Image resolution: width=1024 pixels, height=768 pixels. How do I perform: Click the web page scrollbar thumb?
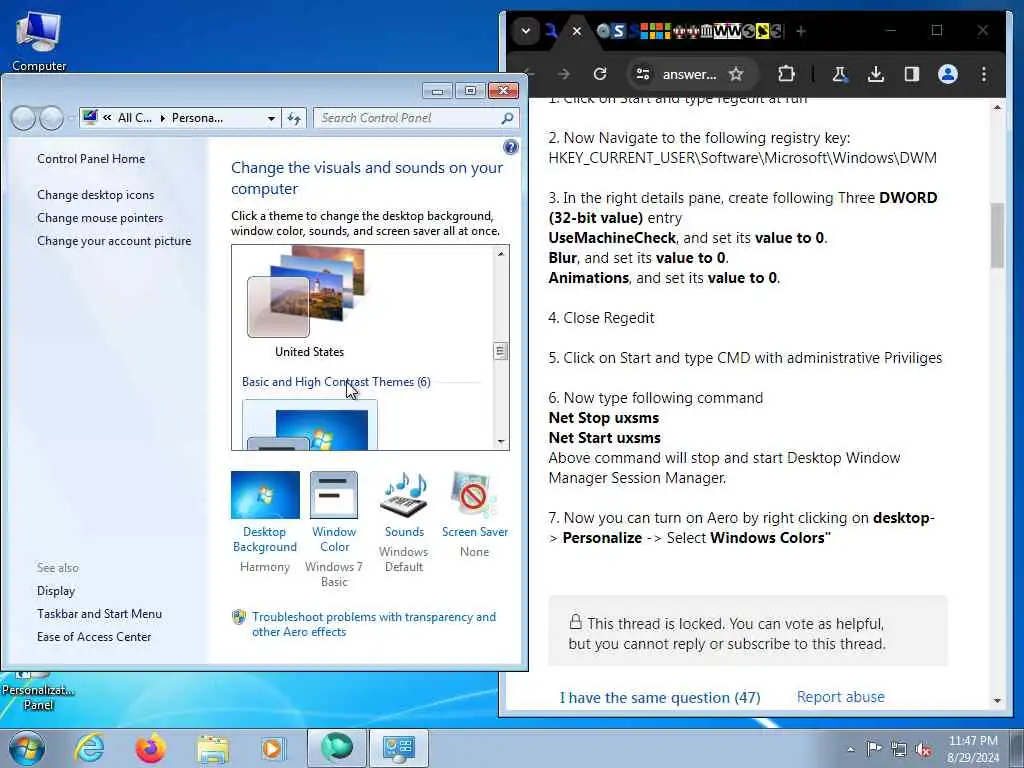pos(997,235)
